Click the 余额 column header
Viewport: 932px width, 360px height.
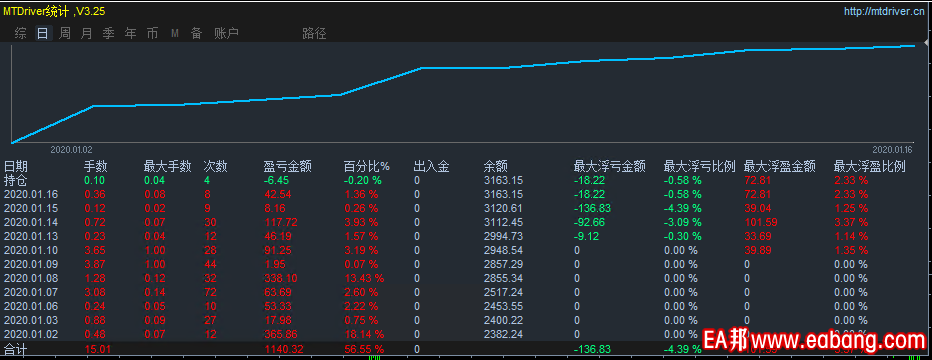(496, 166)
